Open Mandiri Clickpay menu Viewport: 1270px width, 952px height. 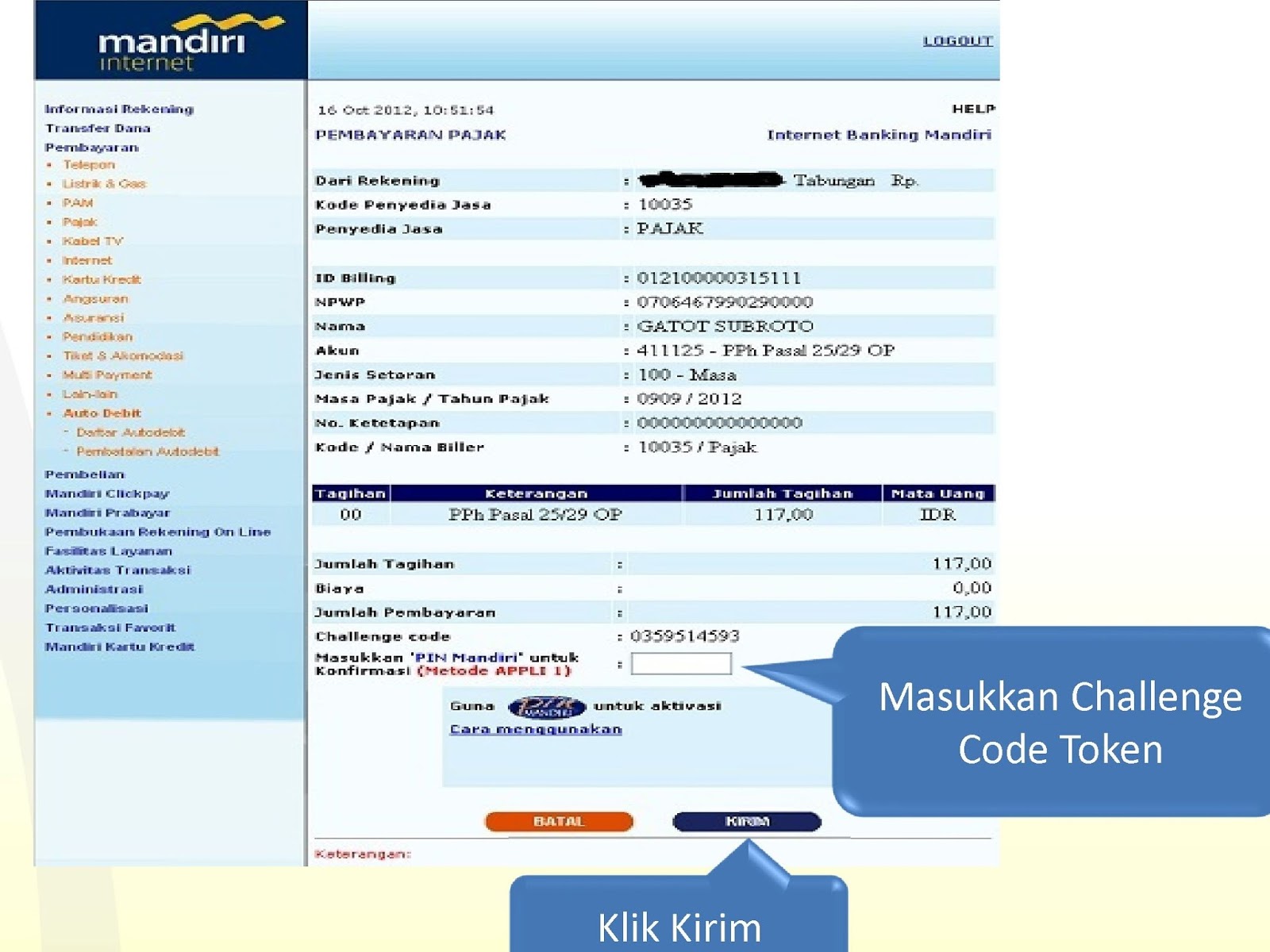point(107,493)
